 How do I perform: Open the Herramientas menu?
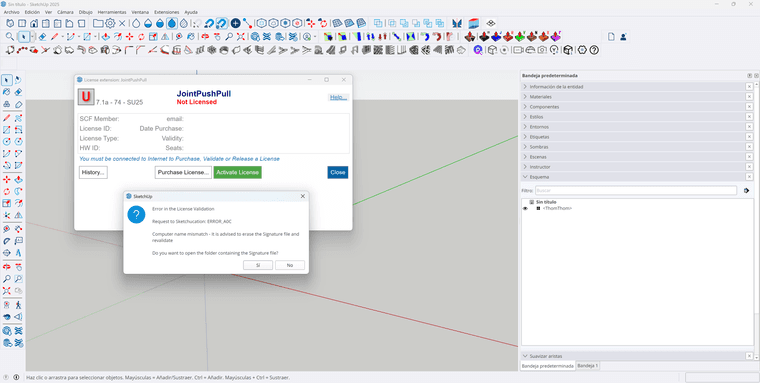pyautogui.click(x=112, y=12)
